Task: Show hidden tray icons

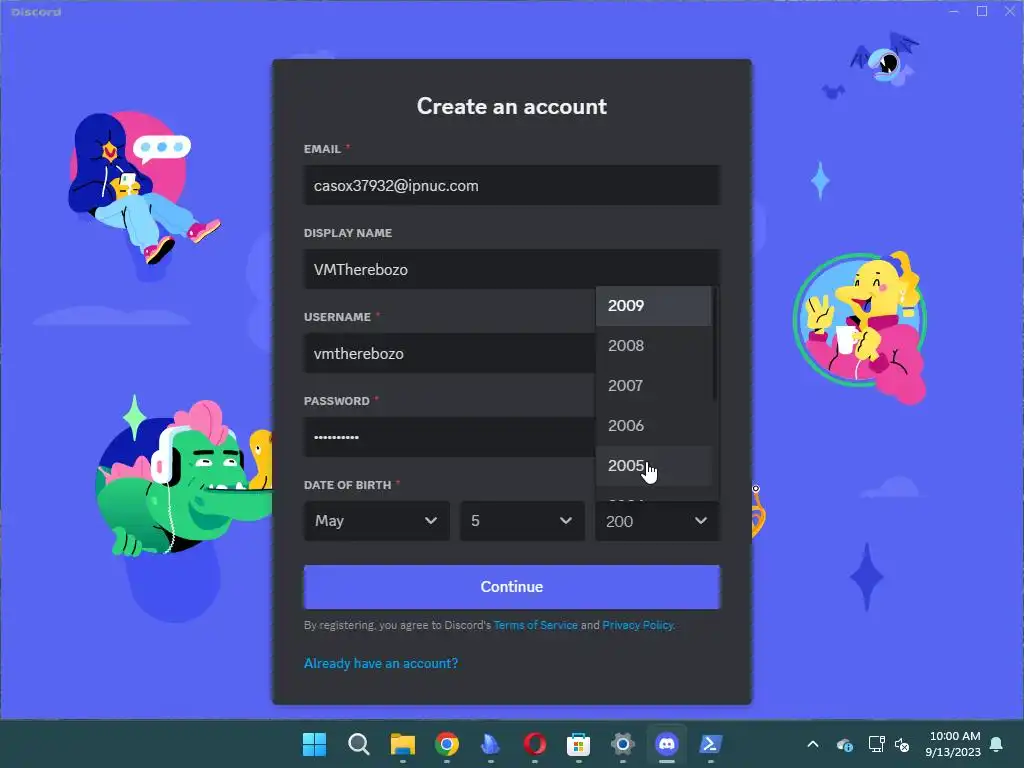Action: pos(813,744)
